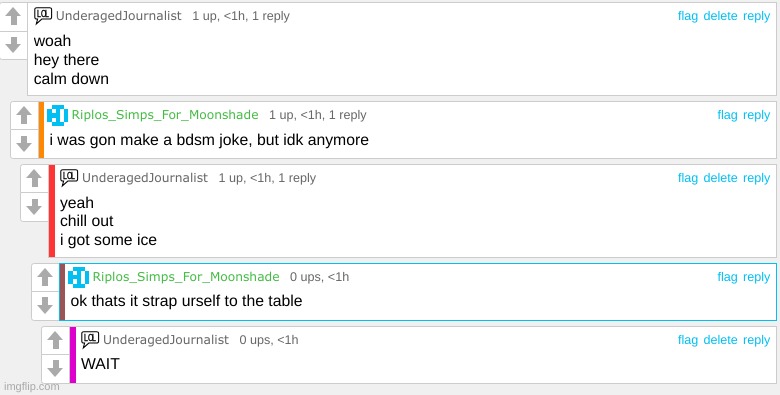Upvote the "i got some ice" comment
Viewport: 780px width, 395px height.
tap(34, 178)
